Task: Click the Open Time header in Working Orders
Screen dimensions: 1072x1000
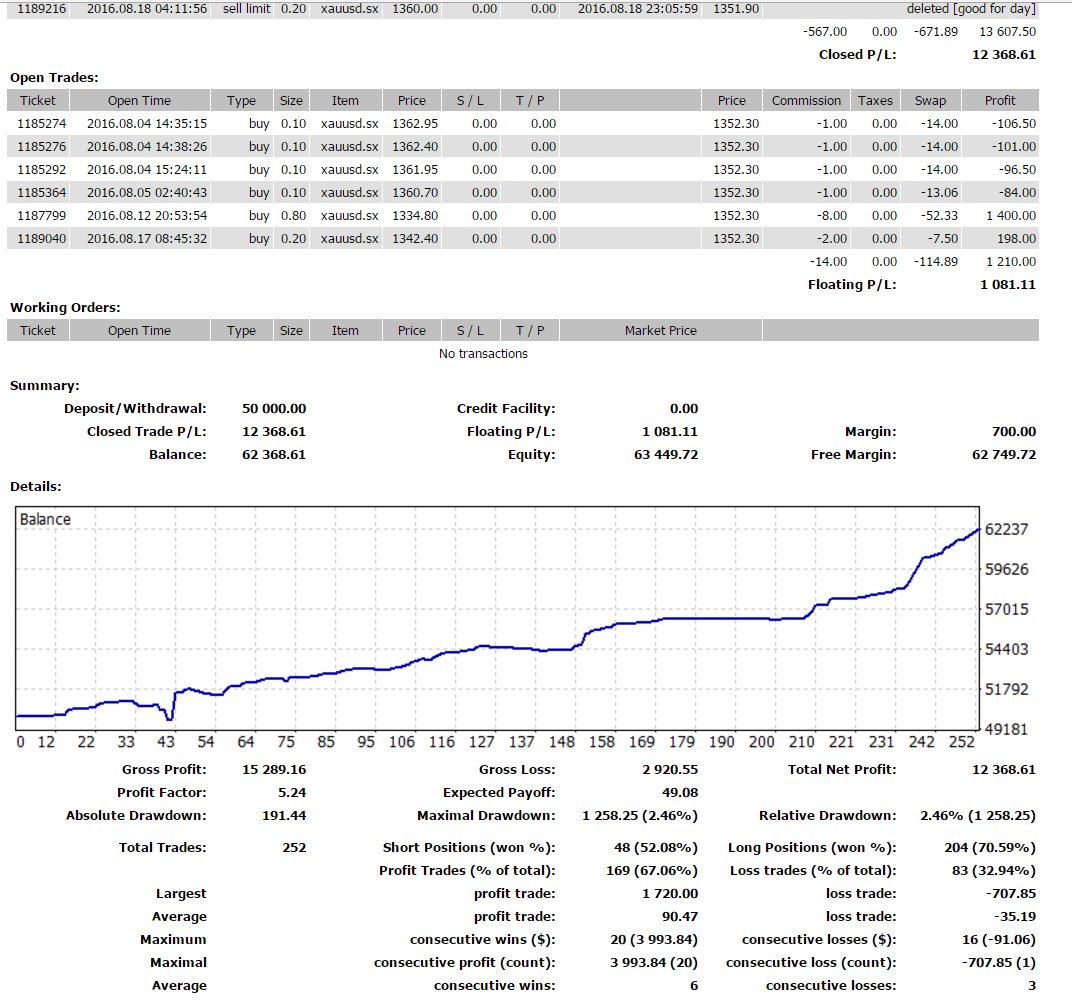Action: (139, 331)
